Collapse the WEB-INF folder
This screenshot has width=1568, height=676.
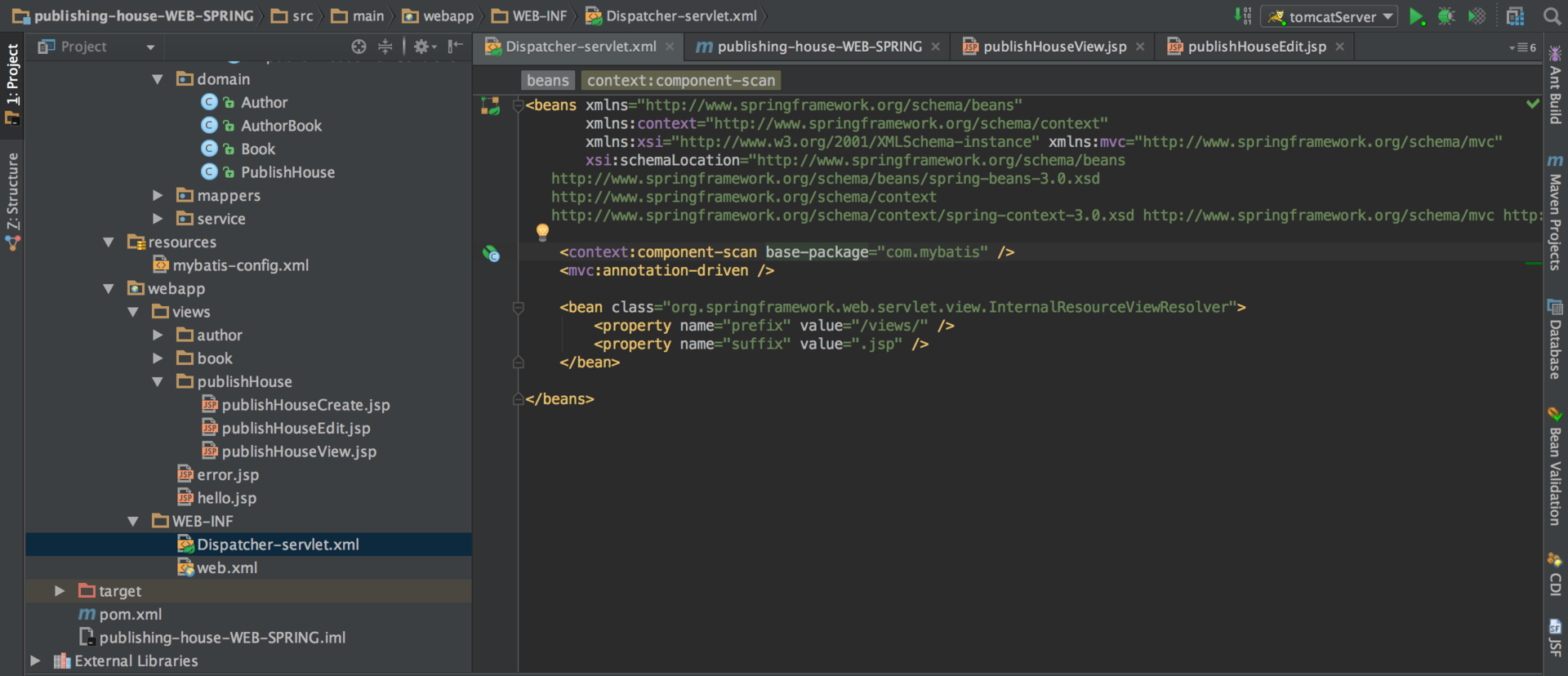(133, 522)
